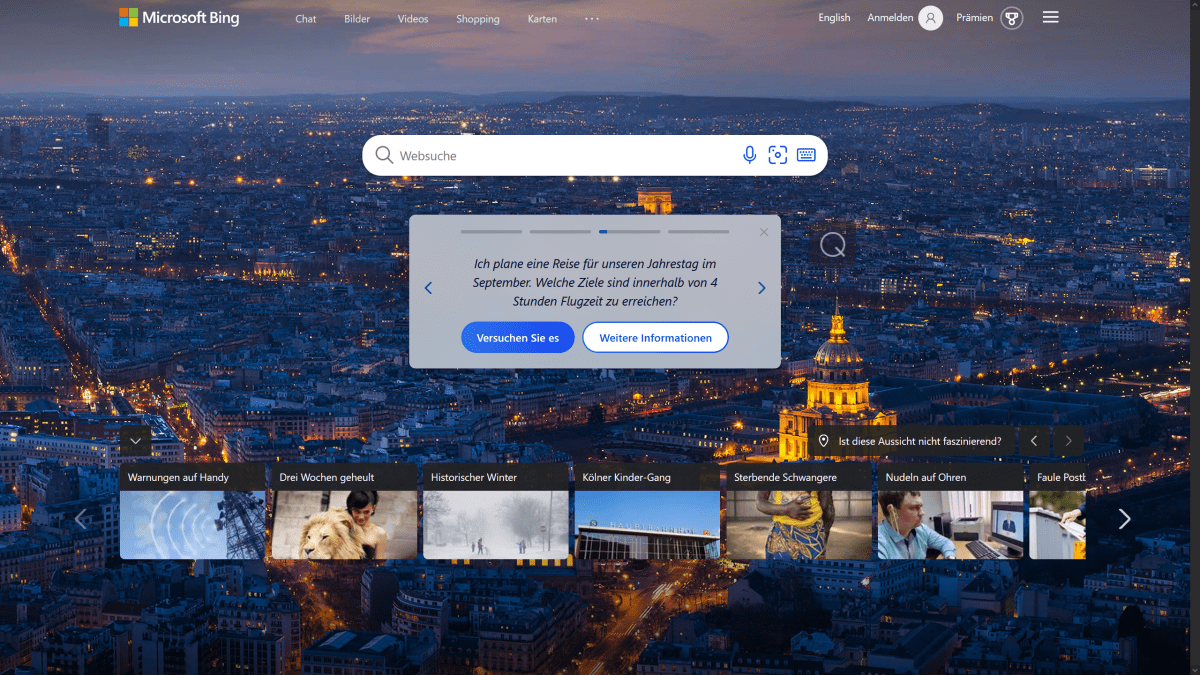
Task: Show next chat prompt suggestion
Action: tap(761, 288)
